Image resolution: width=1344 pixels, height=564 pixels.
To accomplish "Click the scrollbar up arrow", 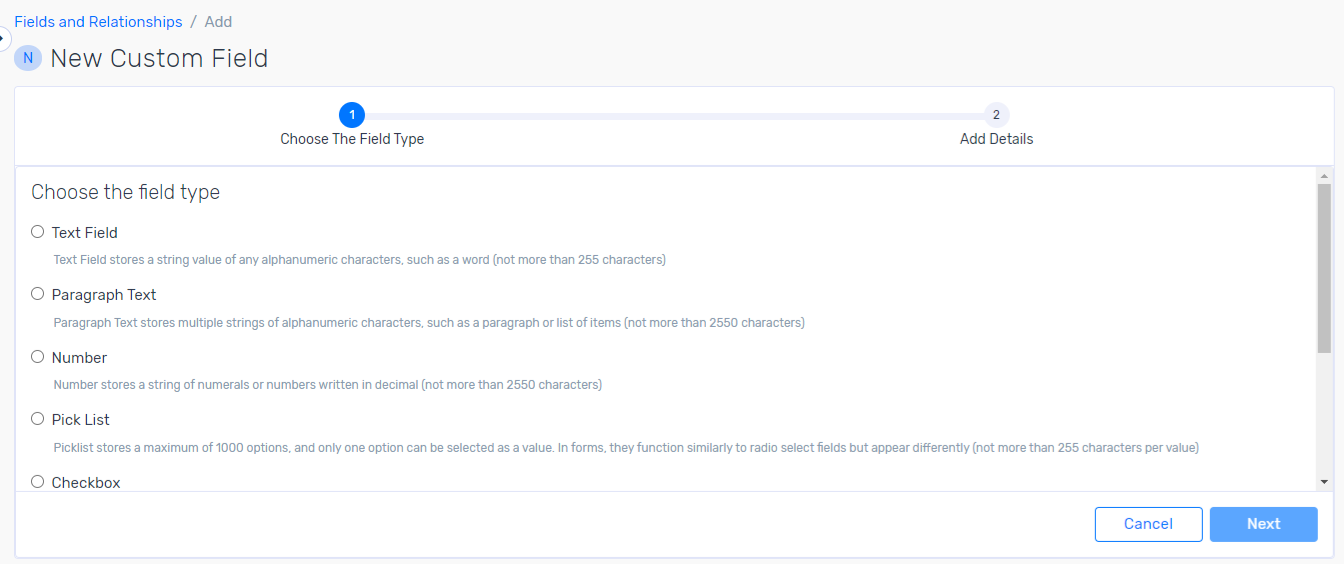I will 1324,176.
